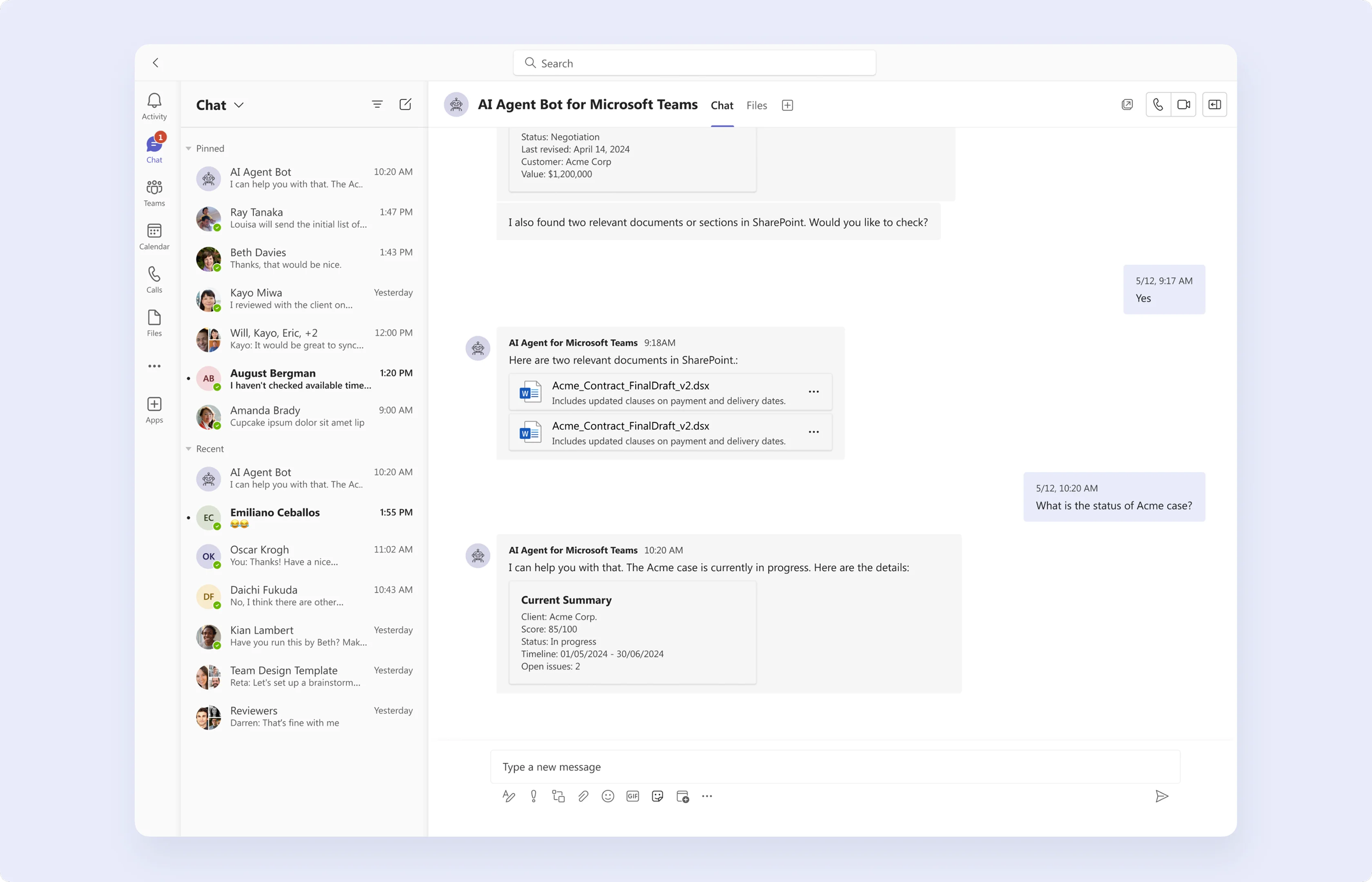The image size is (1372, 882).
Task: Pop out the chat window
Action: [1127, 104]
